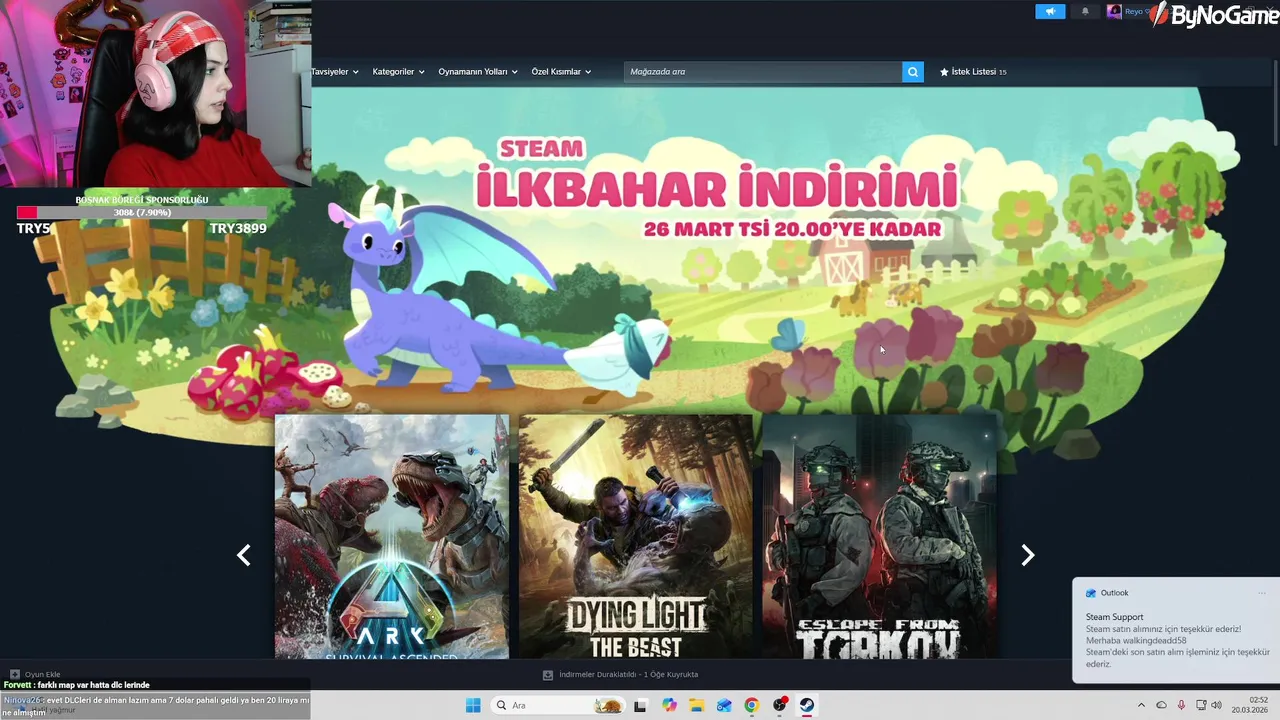Go to next carousel games
The width and height of the screenshot is (1280, 720).
coord(1027,555)
